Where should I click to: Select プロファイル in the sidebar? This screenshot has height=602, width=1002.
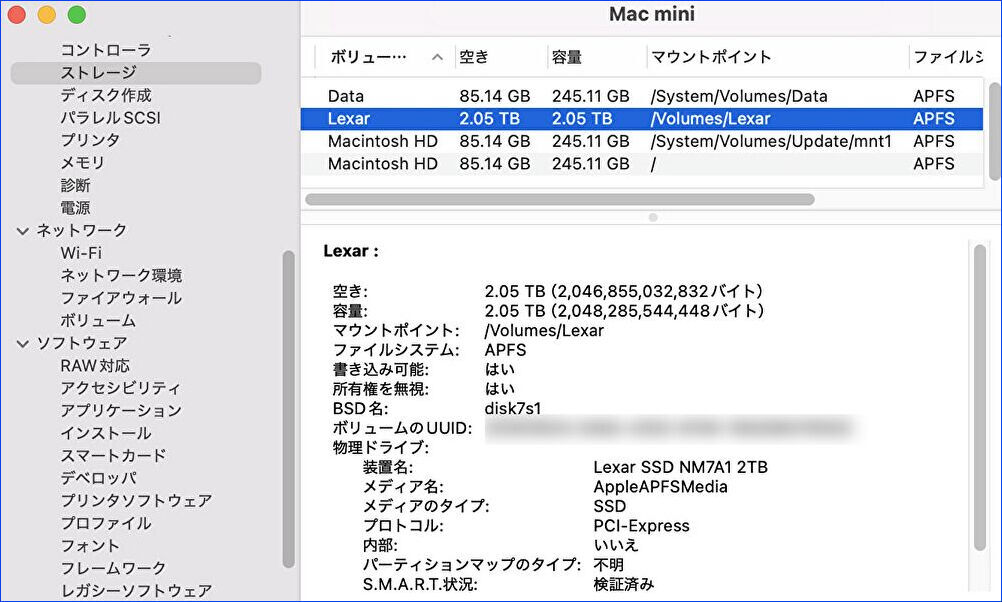pos(105,523)
